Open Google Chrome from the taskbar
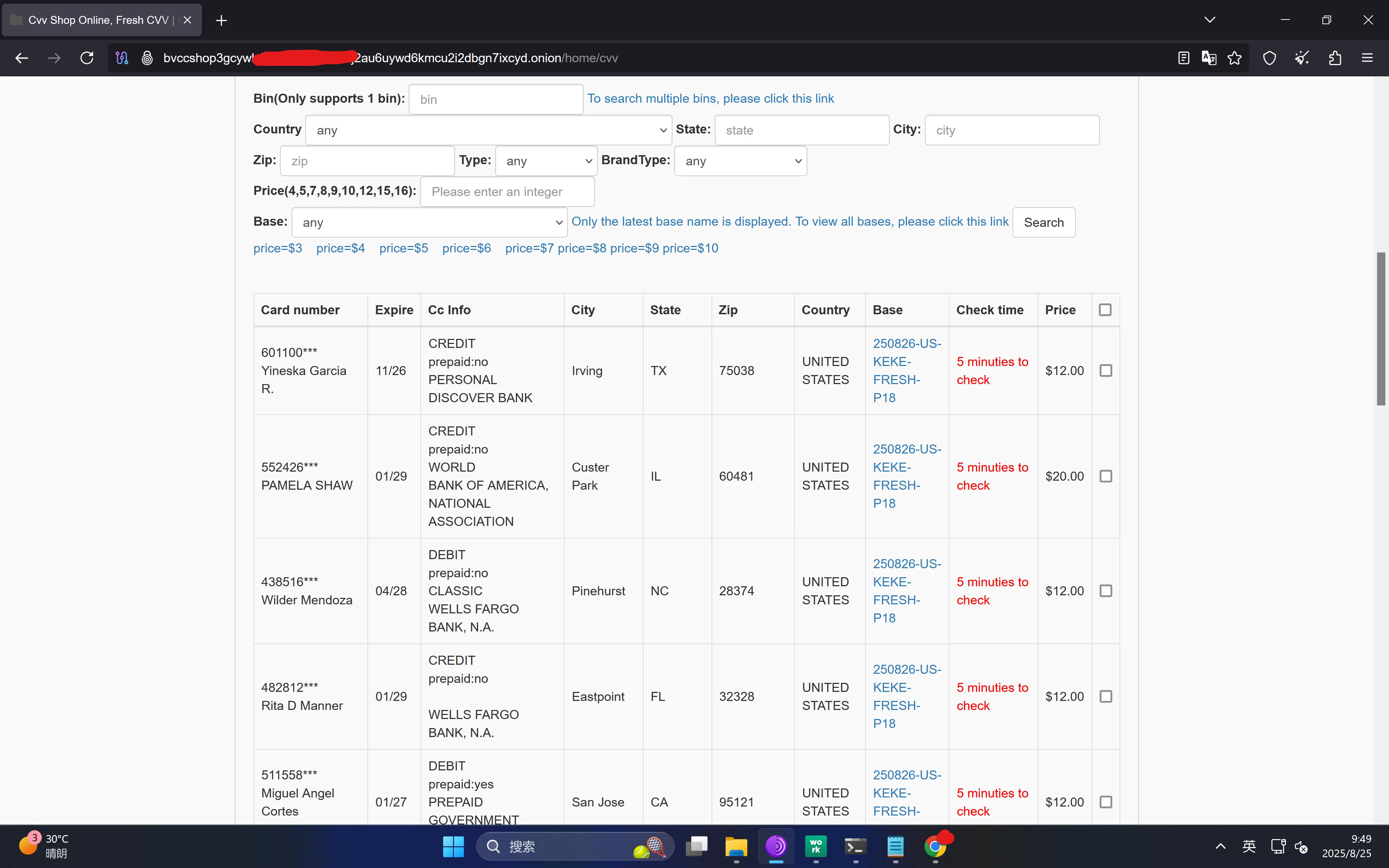 tap(935, 846)
